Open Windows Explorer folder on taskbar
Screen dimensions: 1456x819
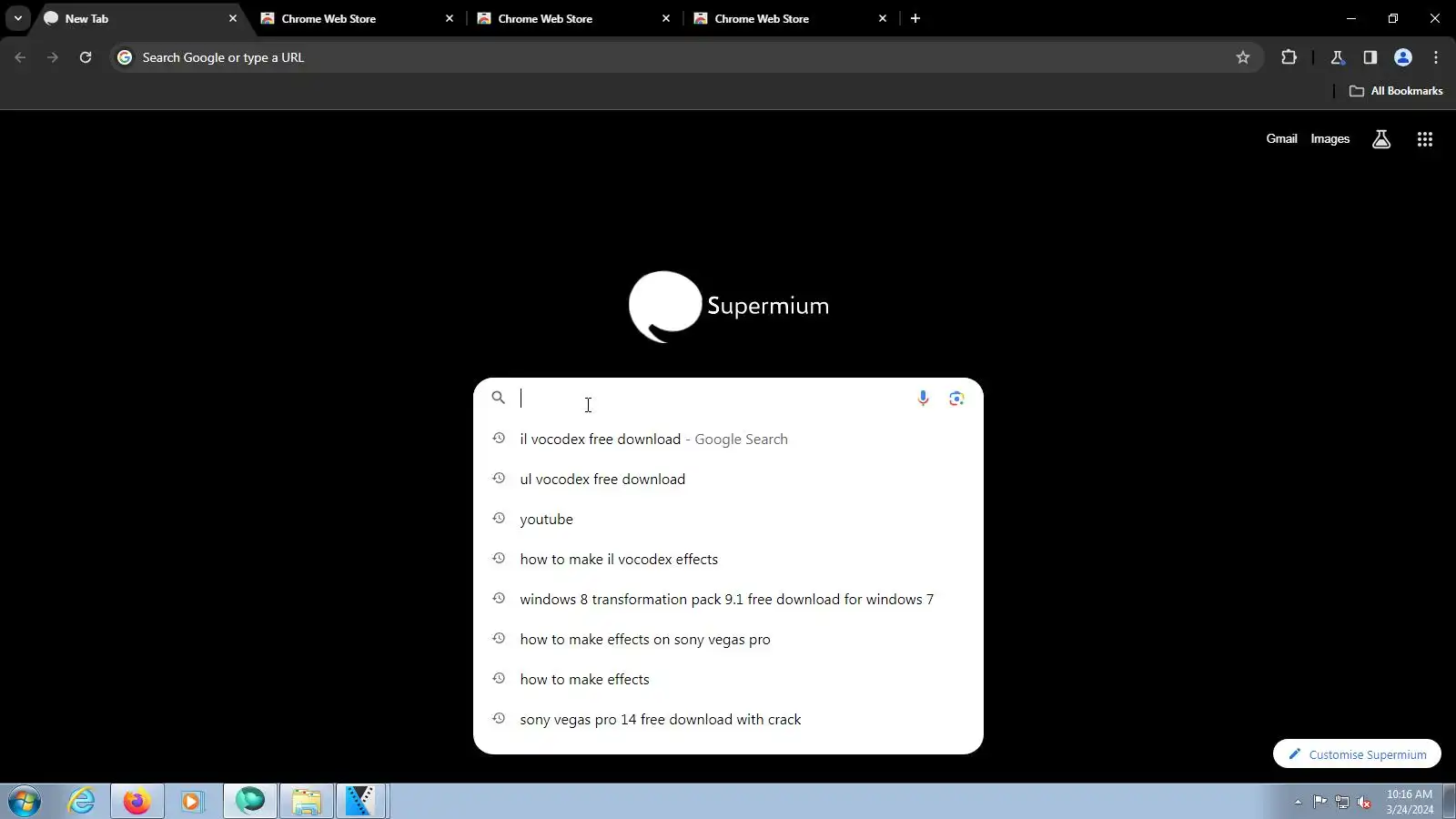(307, 802)
